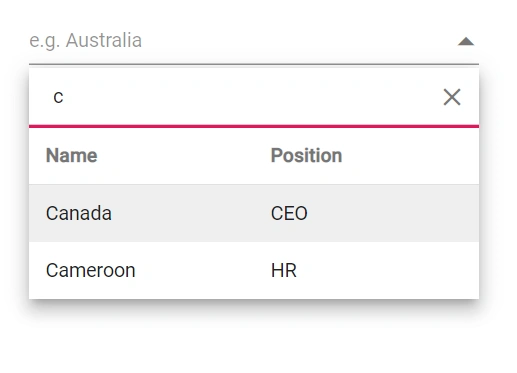This screenshot has height=373, width=517.
Task: Collapse the dropdown using the up arrow
Action: point(466,41)
